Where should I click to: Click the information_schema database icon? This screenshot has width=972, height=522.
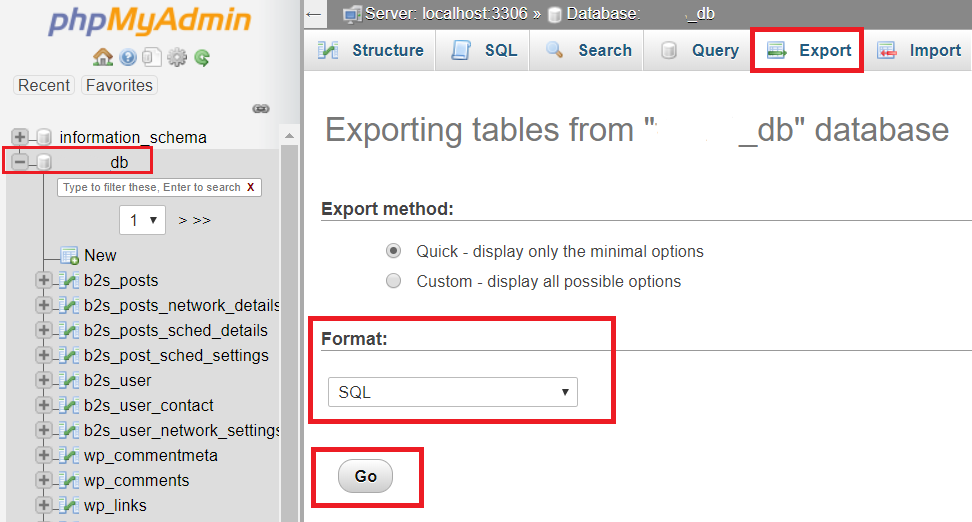(x=44, y=137)
